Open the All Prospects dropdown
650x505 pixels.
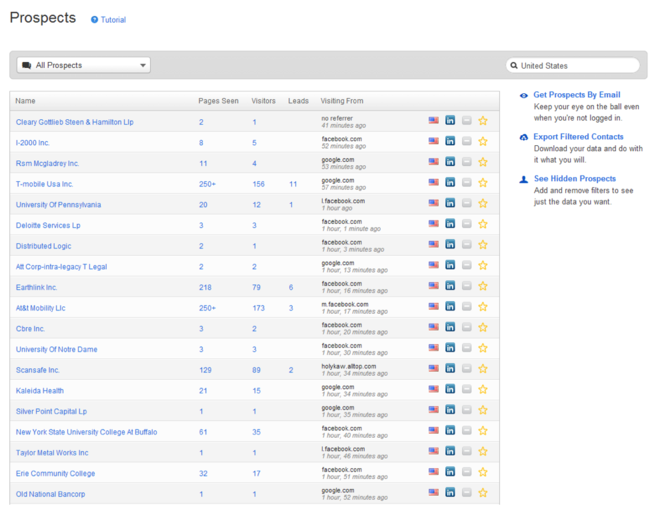tap(84, 65)
